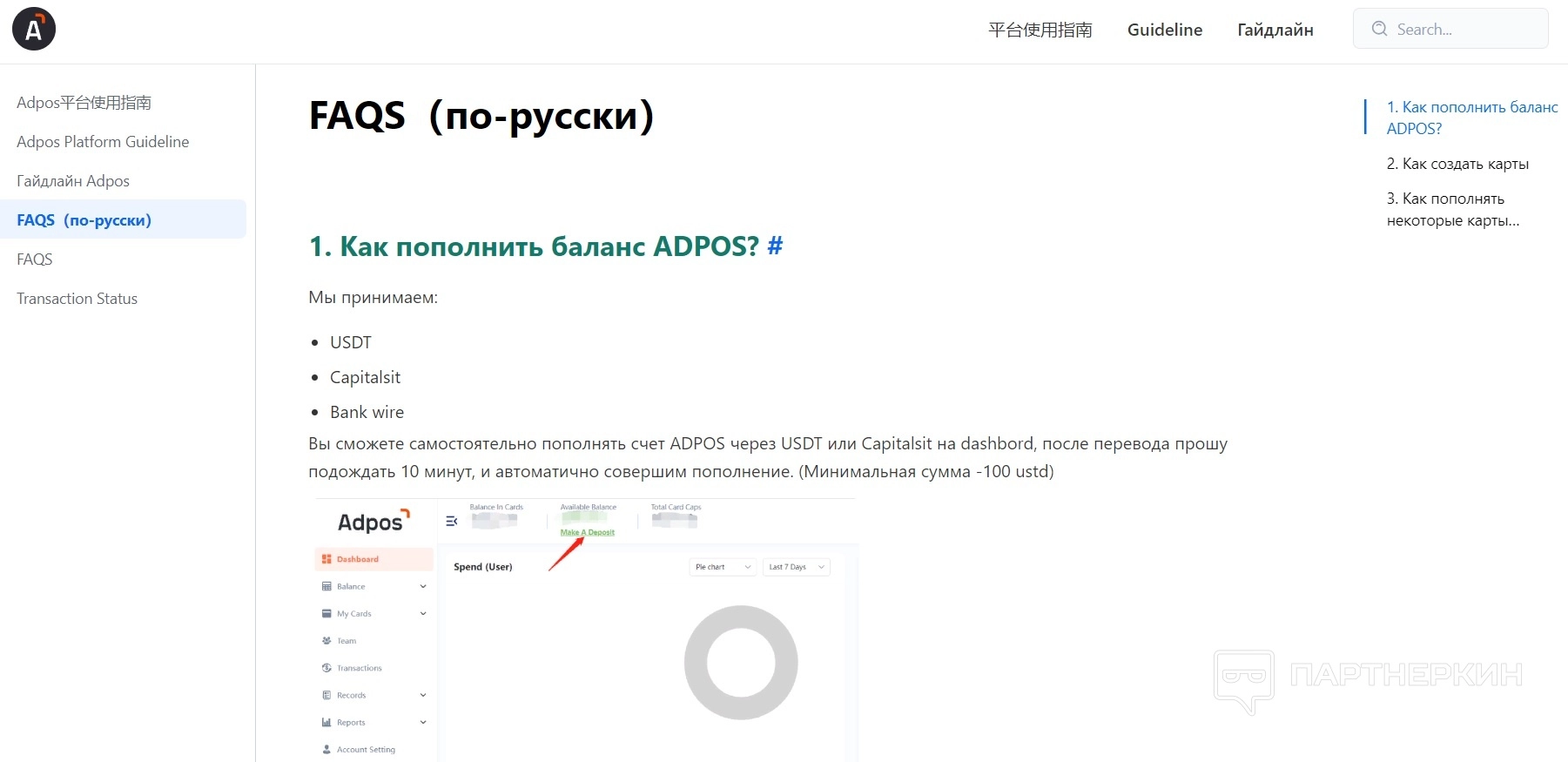Expand the Reports chevron in the embedded menu
This screenshot has width=1568, height=762.
pos(423,722)
